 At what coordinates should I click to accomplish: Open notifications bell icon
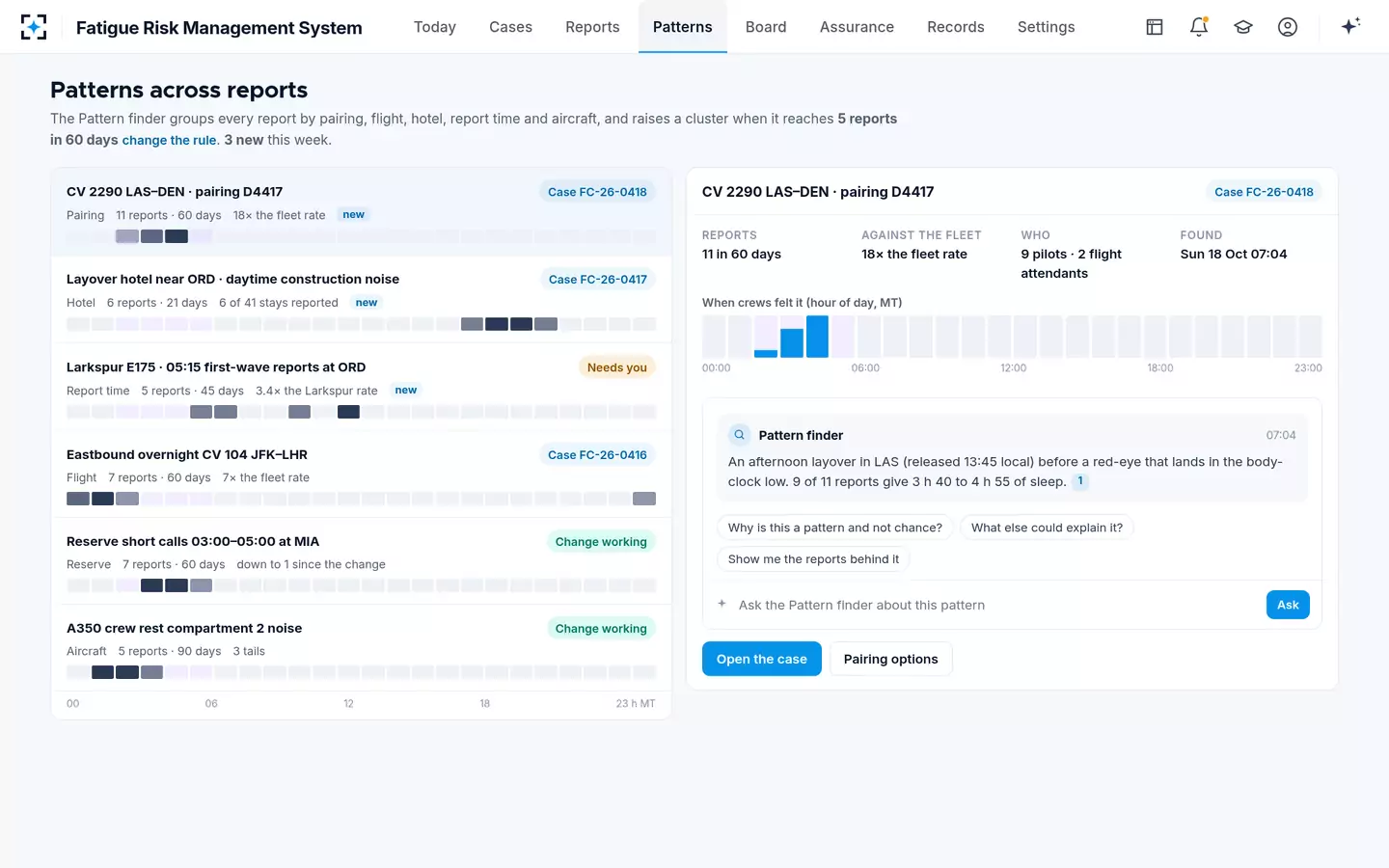click(x=1199, y=27)
